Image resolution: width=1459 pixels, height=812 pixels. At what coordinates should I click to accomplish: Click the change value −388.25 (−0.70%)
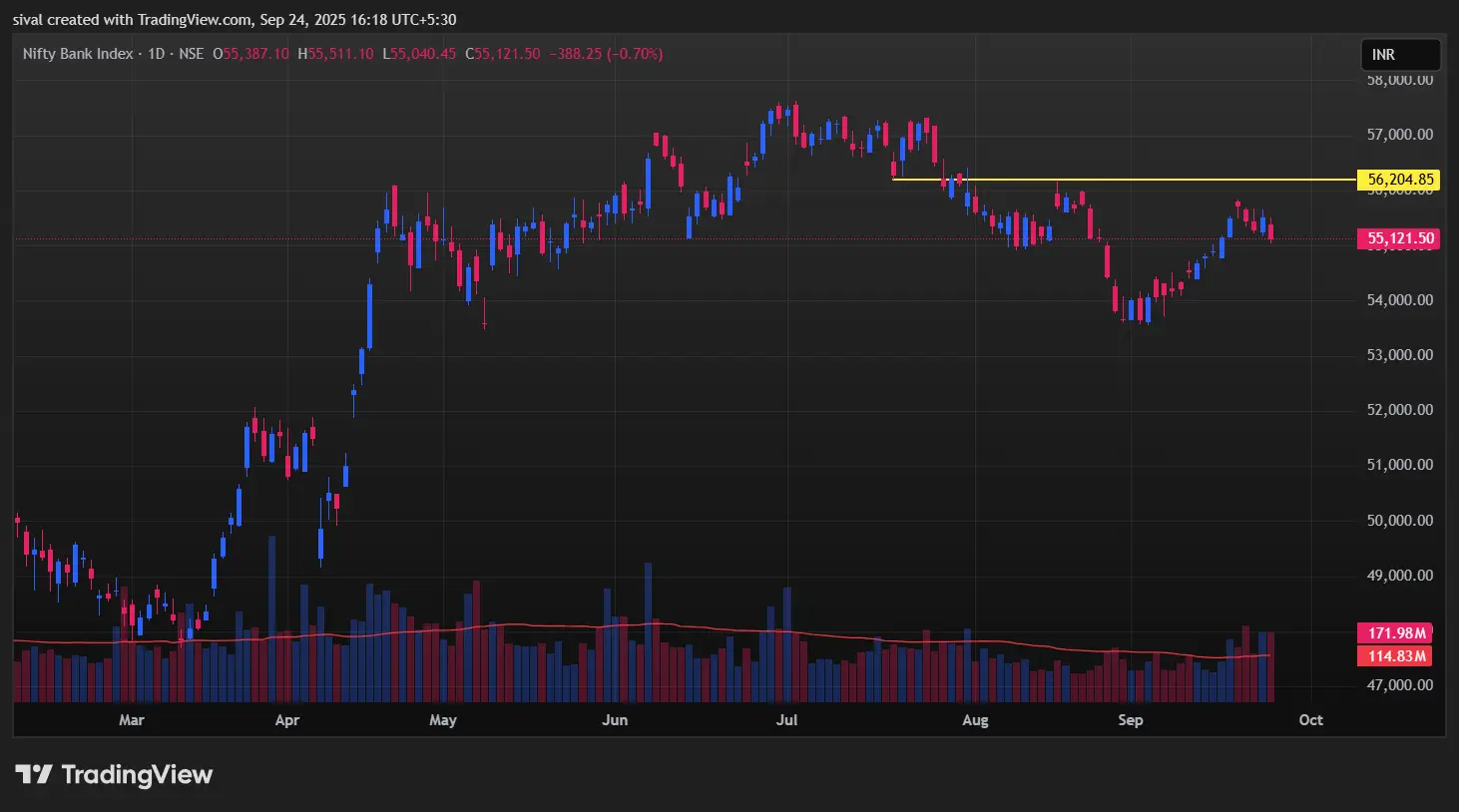[x=607, y=54]
